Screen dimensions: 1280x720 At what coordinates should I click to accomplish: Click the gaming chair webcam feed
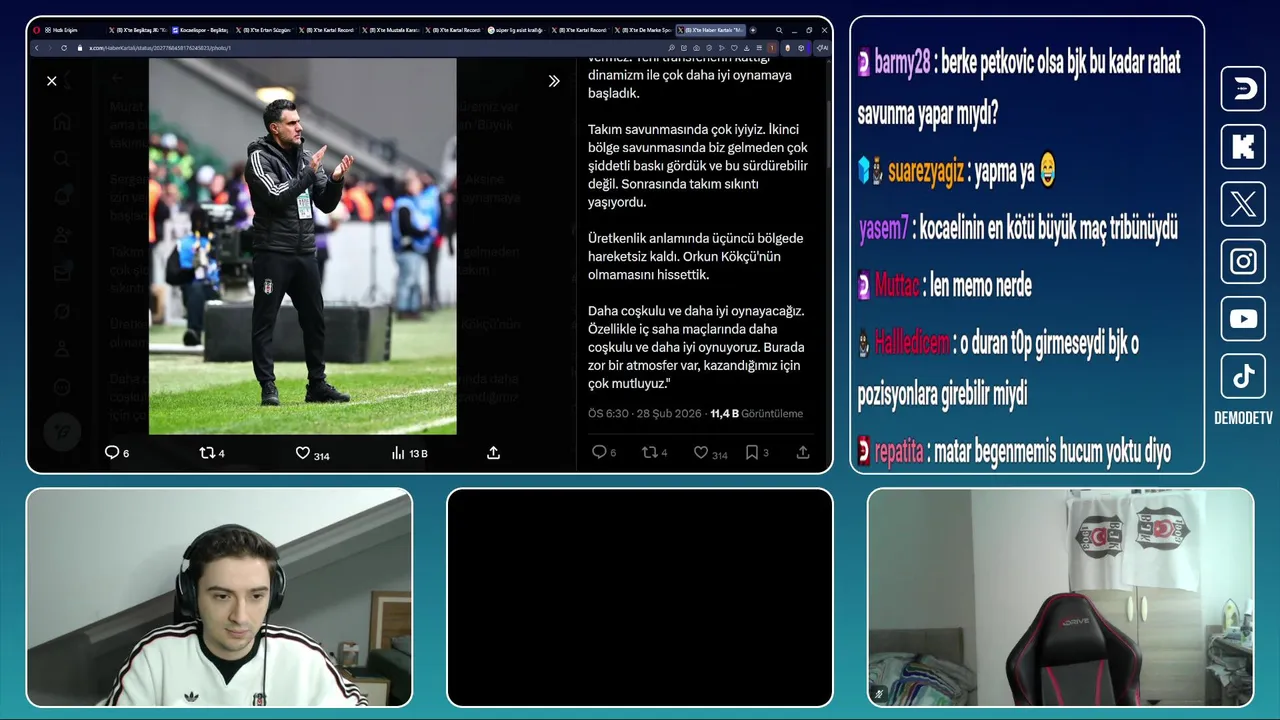tap(1060, 597)
